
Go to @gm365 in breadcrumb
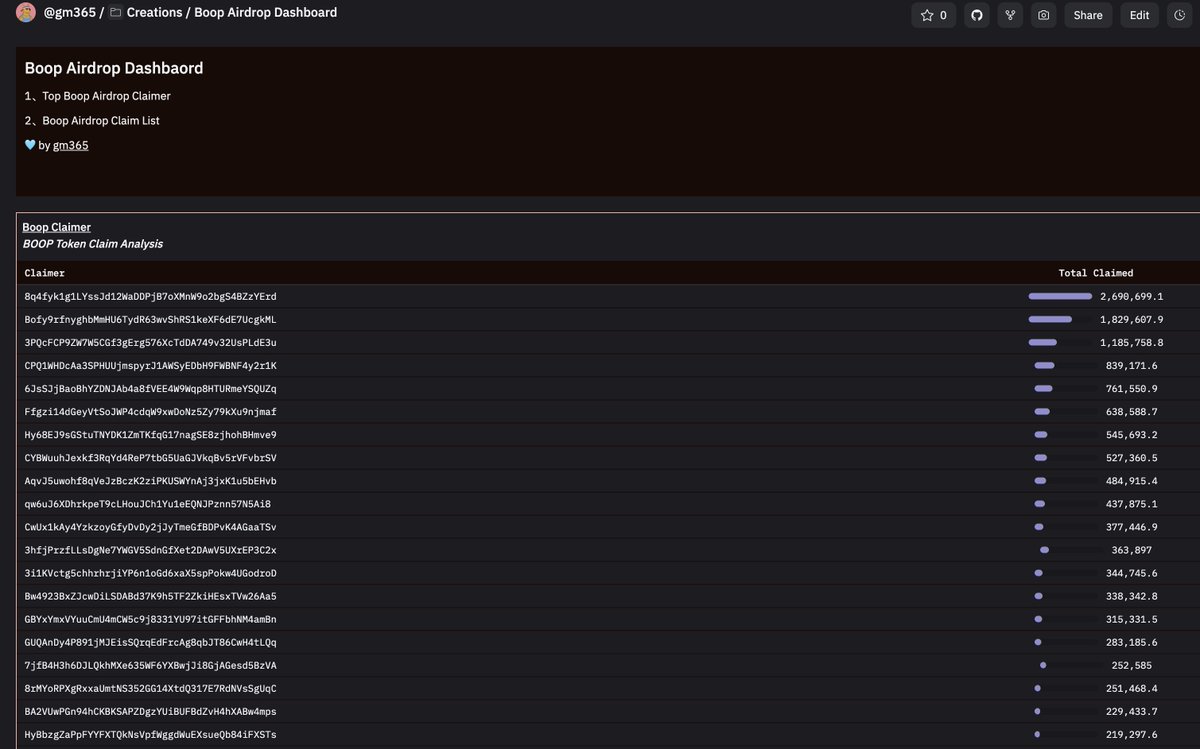click(x=69, y=13)
